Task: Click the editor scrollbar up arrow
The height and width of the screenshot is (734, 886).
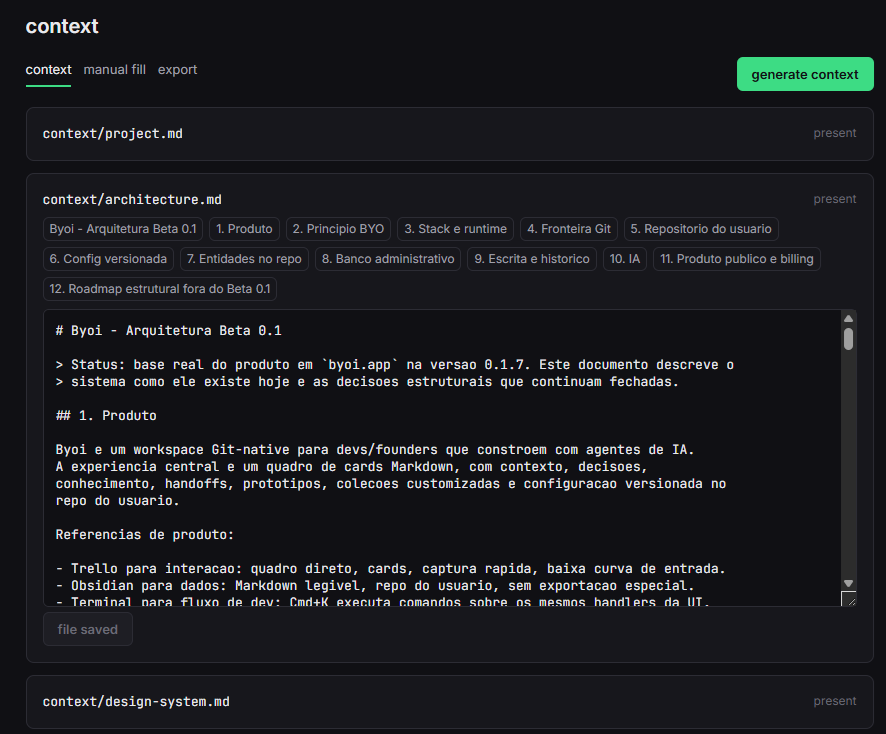Action: [848, 319]
